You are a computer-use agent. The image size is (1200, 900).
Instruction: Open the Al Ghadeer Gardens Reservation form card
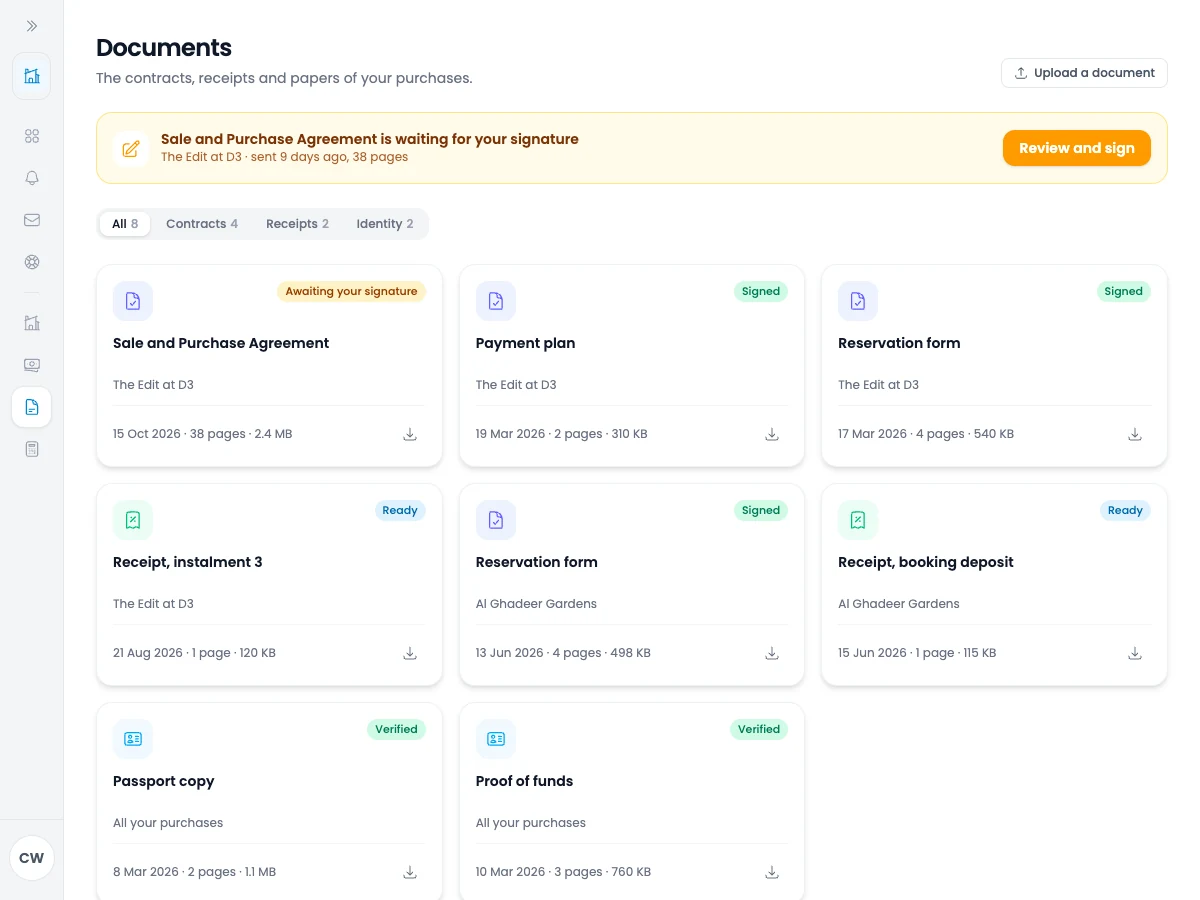point(632,585)
